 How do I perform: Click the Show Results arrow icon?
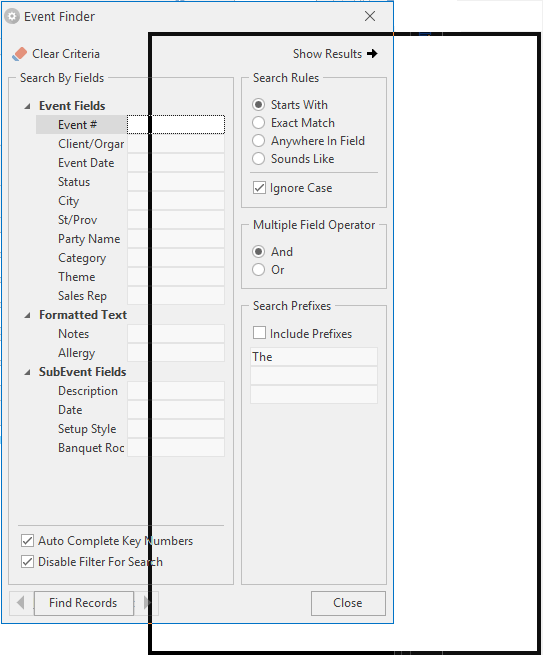(x=372, y=54)
